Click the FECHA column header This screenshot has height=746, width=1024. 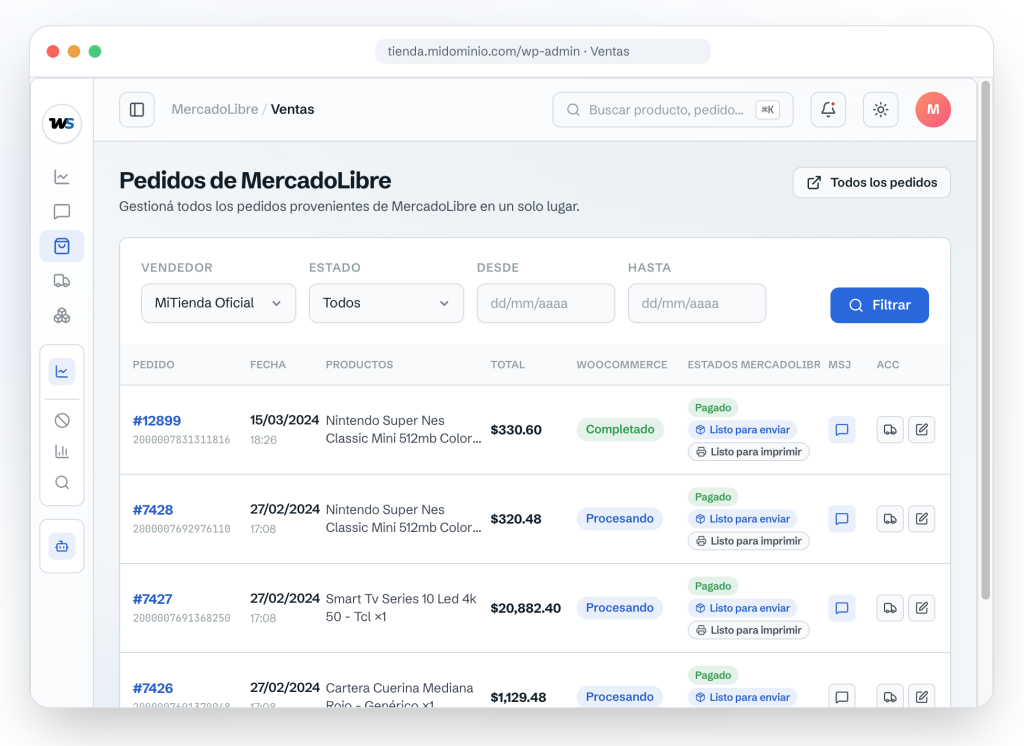pos(268,365)
